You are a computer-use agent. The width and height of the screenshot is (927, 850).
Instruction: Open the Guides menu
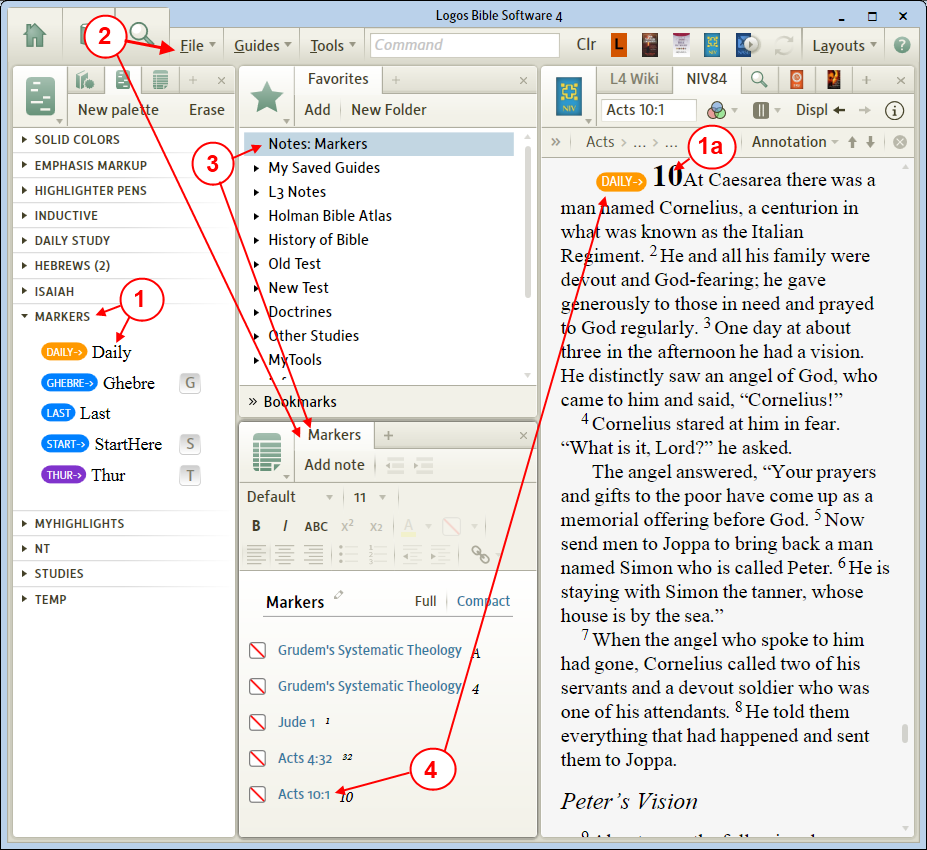pyautogui.click(x=262, y=46)
